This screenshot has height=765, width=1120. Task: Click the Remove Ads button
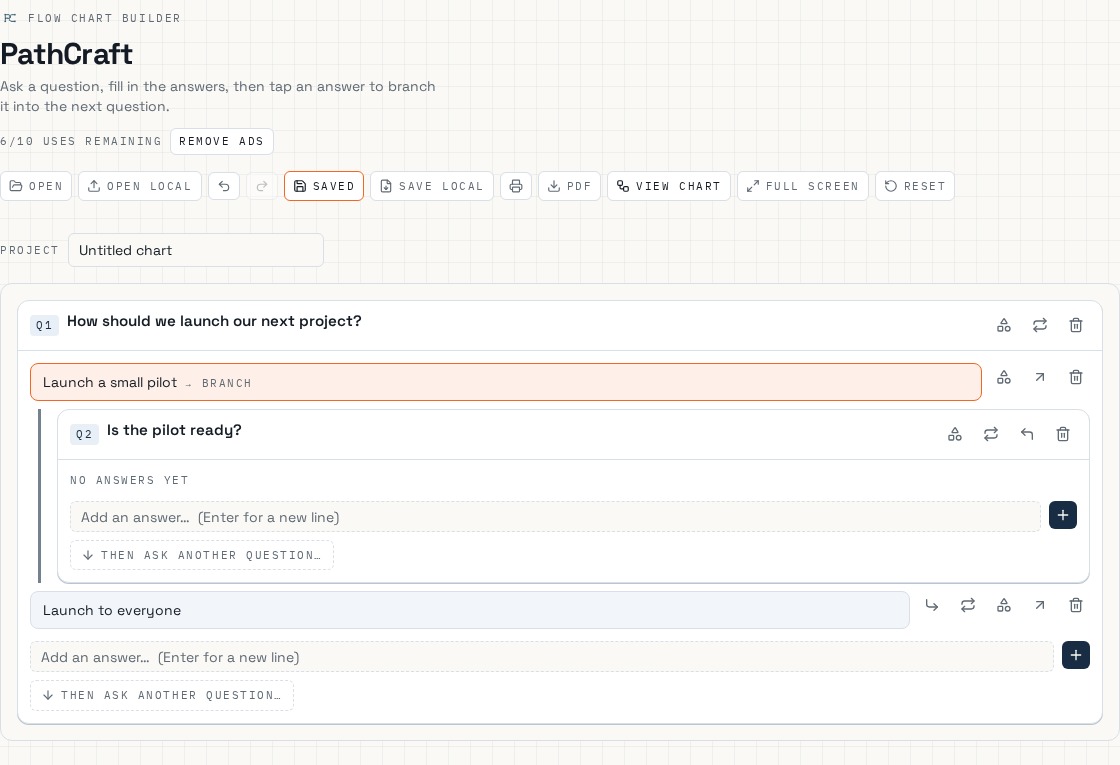(x=221, y=141)
